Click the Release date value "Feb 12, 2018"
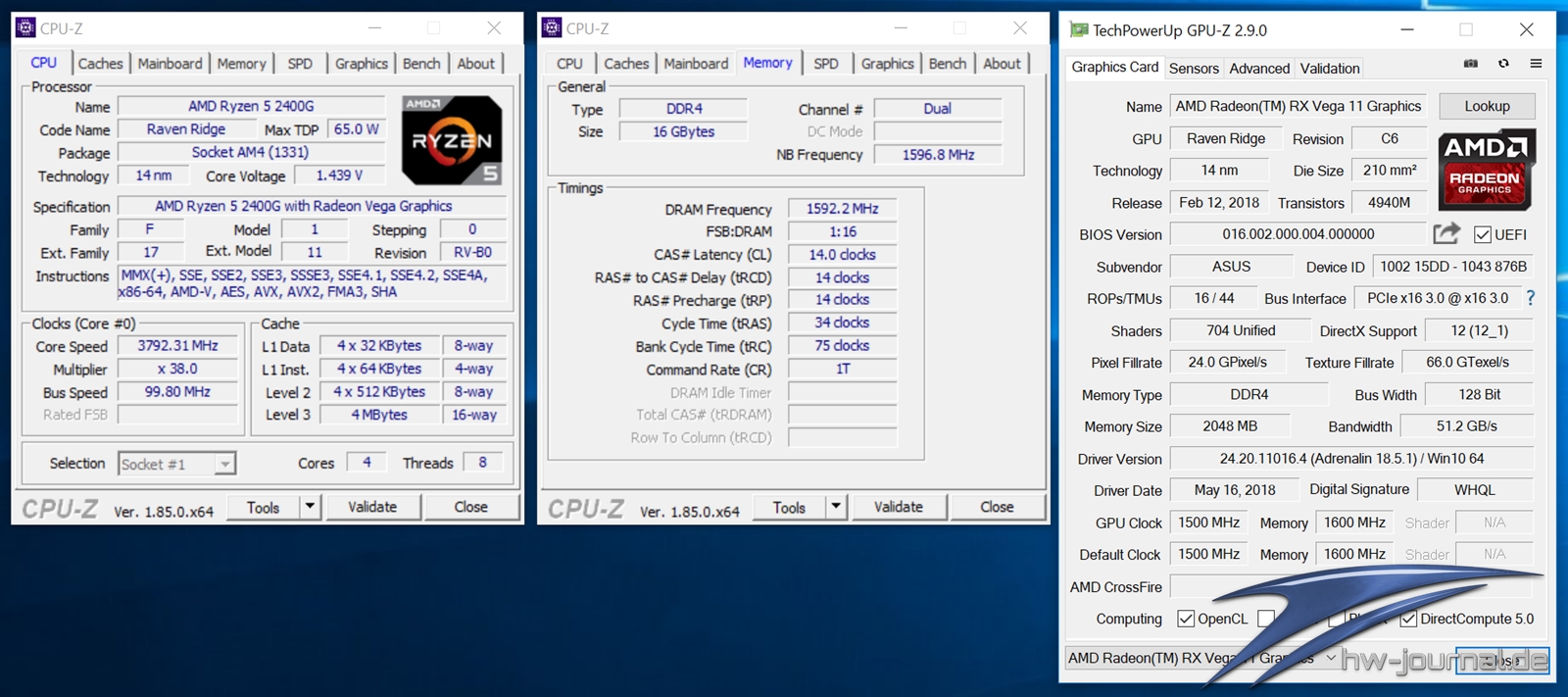 1219,202
